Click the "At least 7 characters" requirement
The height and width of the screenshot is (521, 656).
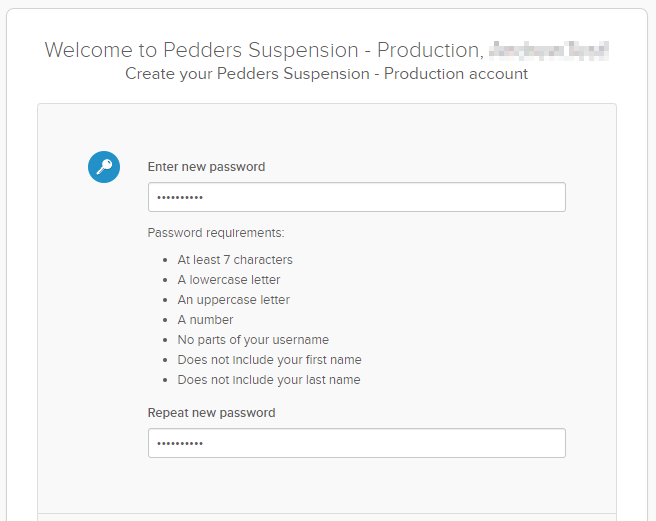click(235, 260)
